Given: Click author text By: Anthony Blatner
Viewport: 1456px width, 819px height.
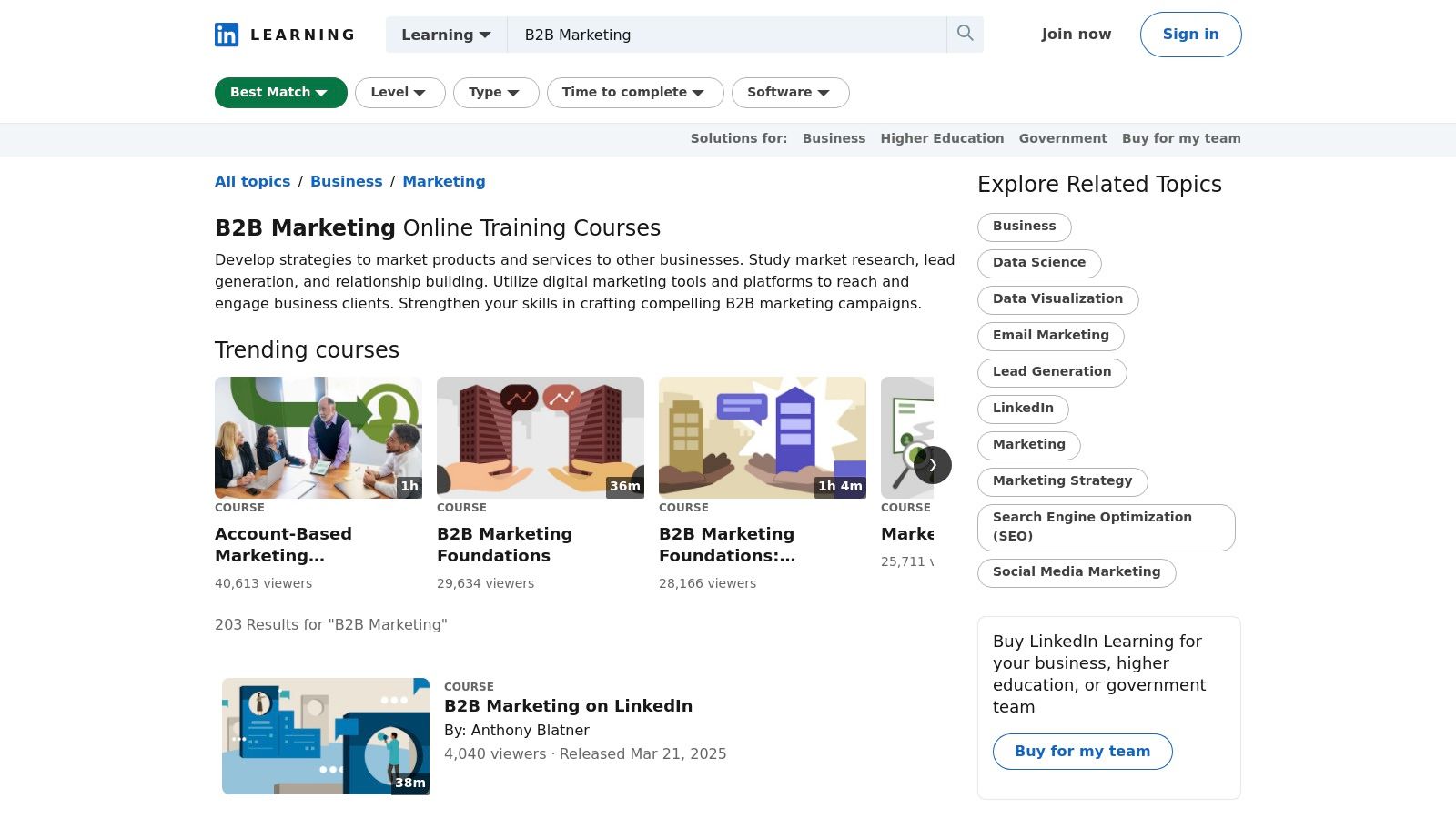Looking at the screenshot, I should (517, 731).
